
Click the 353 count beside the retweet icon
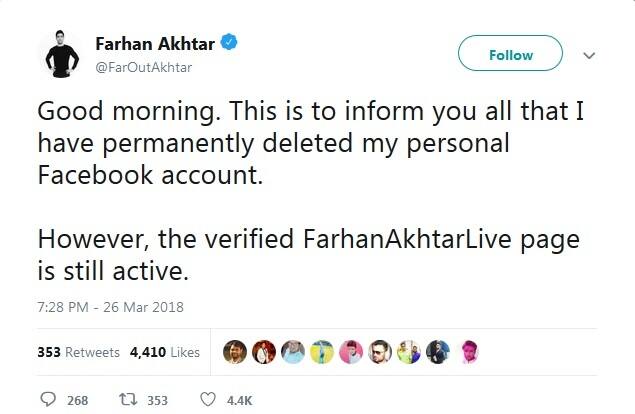click(157, 400)
